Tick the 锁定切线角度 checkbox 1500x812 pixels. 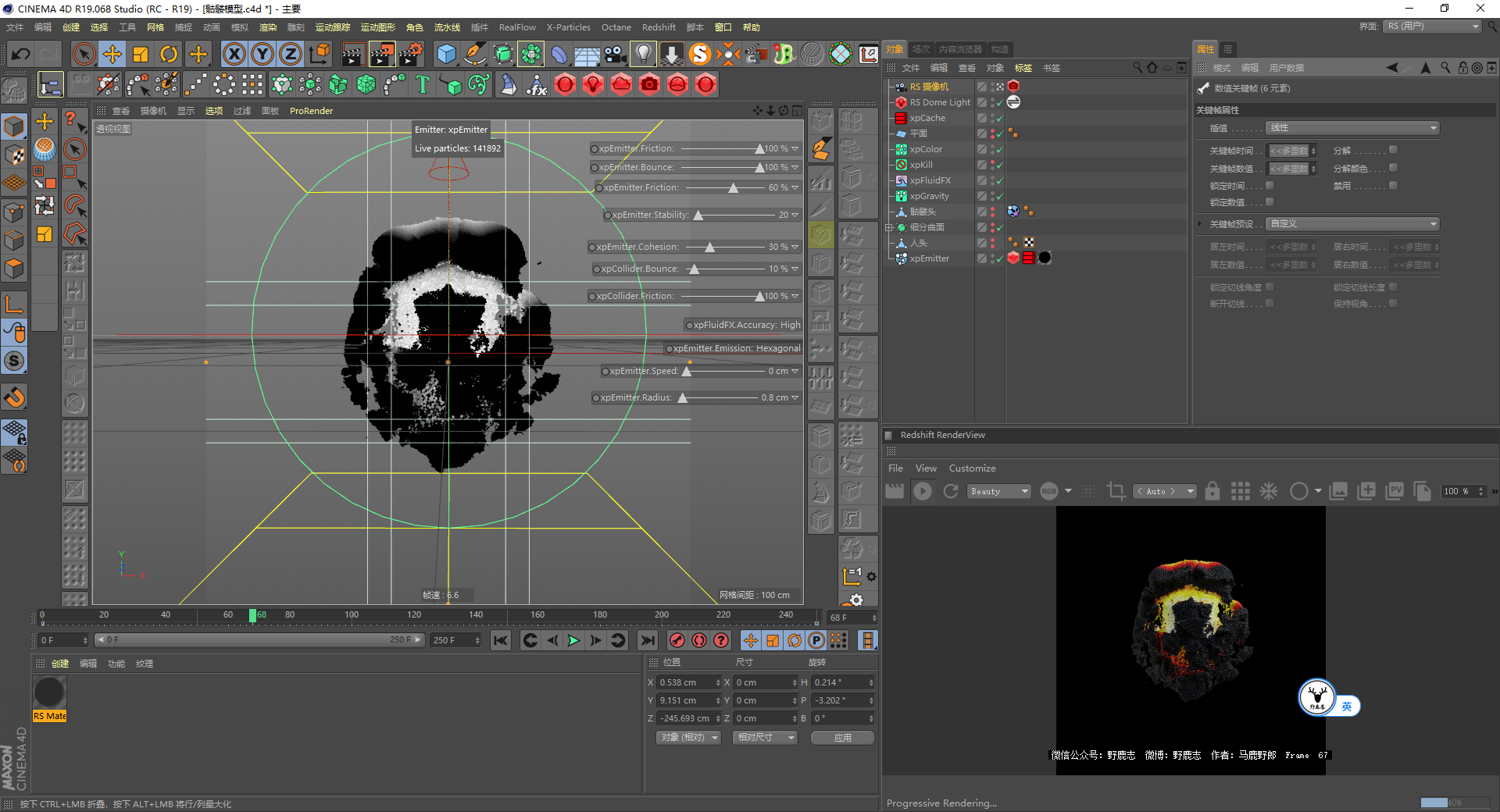pos(1270,287)
